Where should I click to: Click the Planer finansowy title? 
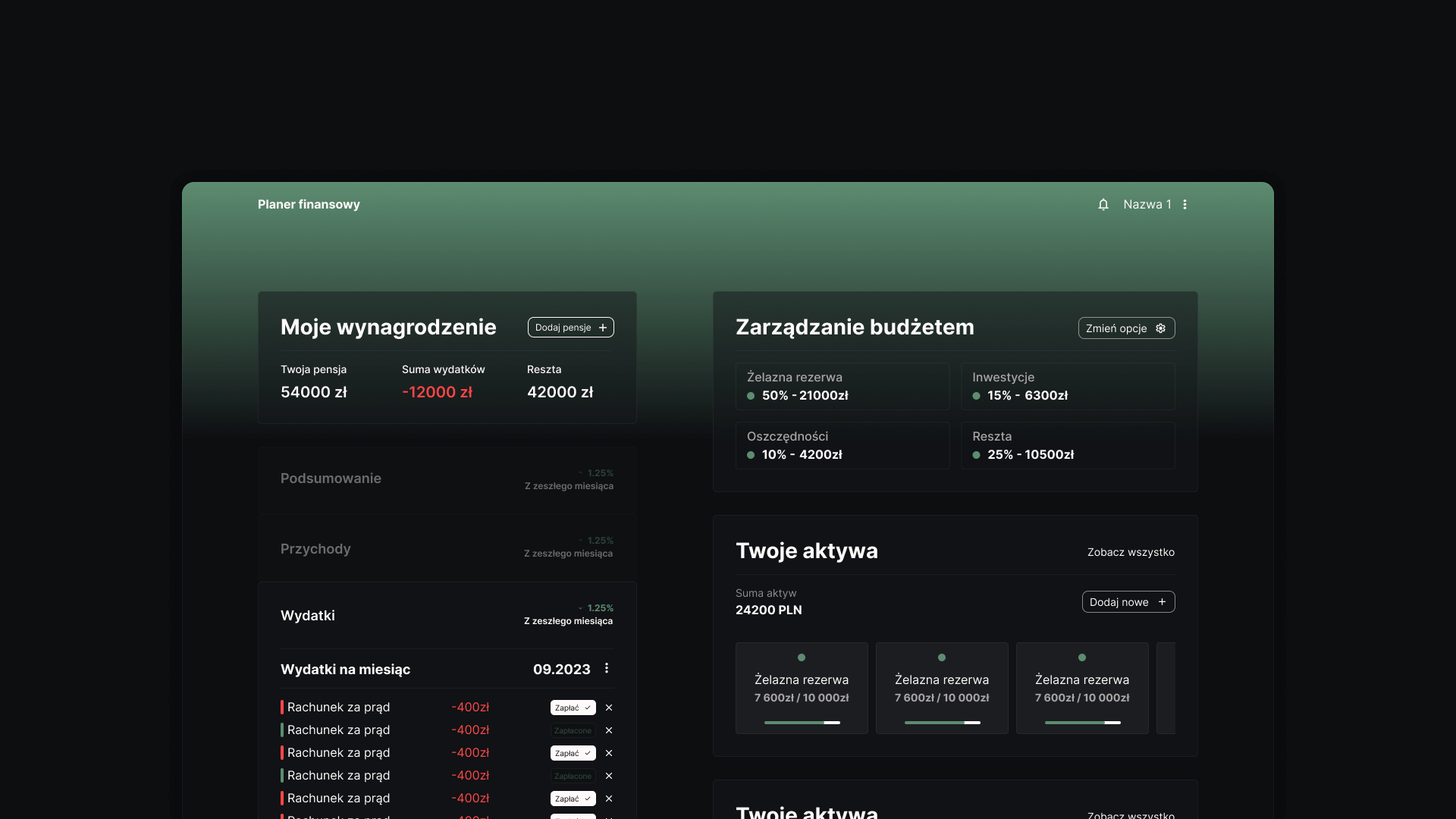coord(308,204)
